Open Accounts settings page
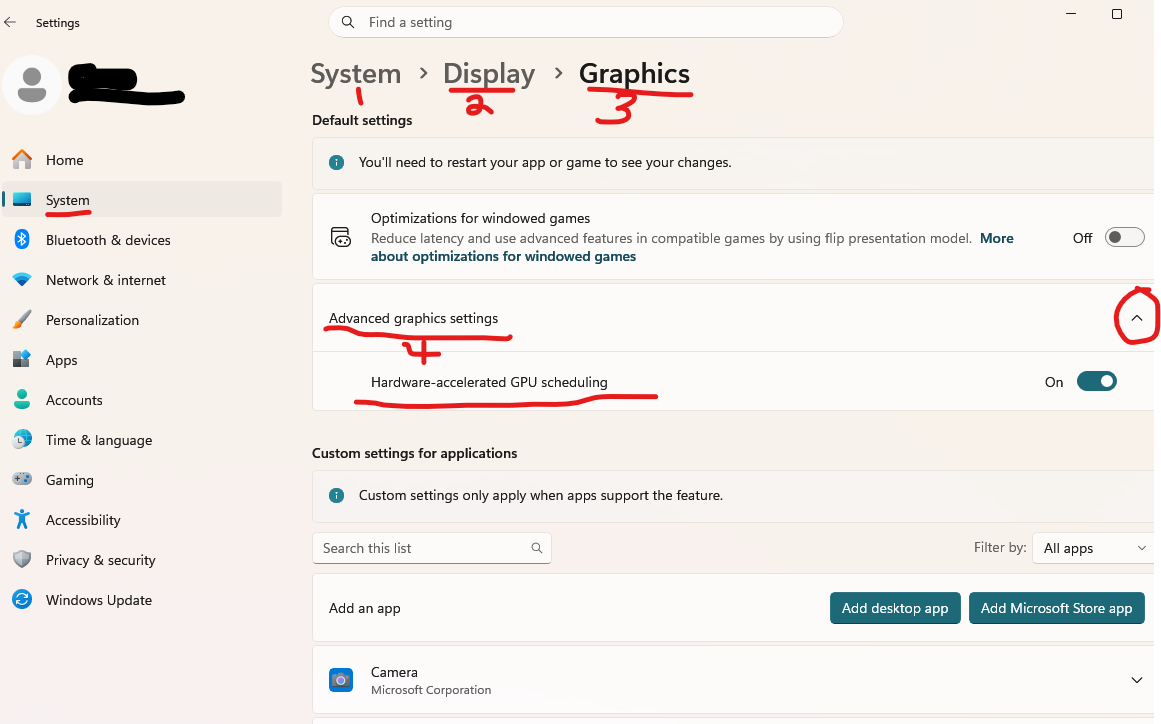This screenshot has height=724, width=1161. pyautogui.click(x=142, y=400)
